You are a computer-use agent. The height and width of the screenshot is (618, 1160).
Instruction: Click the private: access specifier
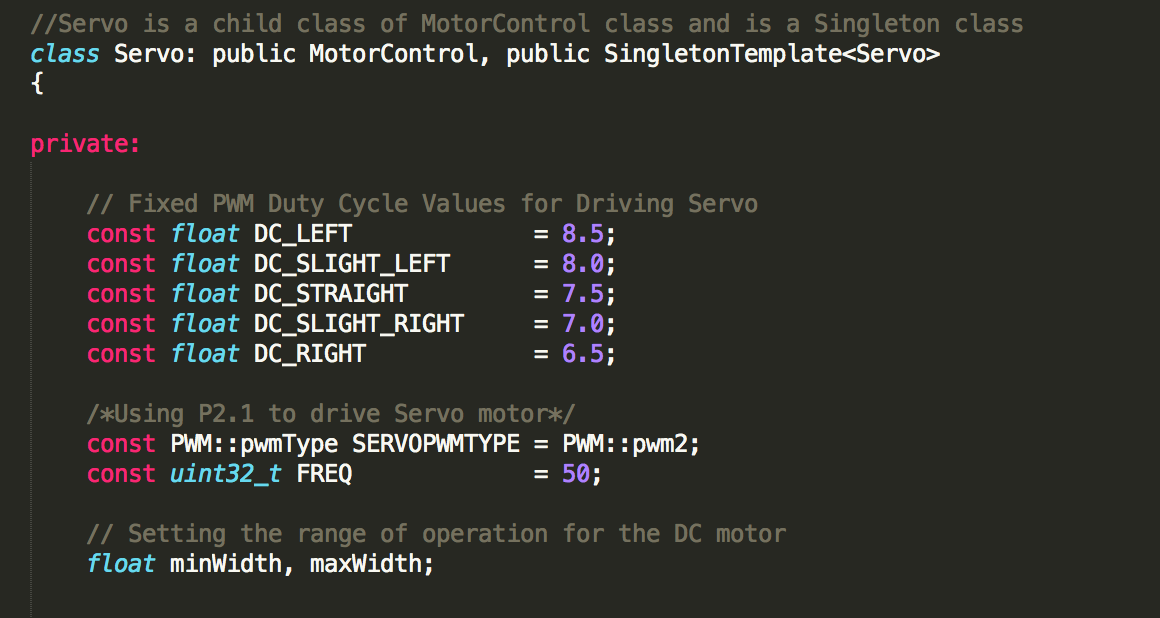click(85, 144)
